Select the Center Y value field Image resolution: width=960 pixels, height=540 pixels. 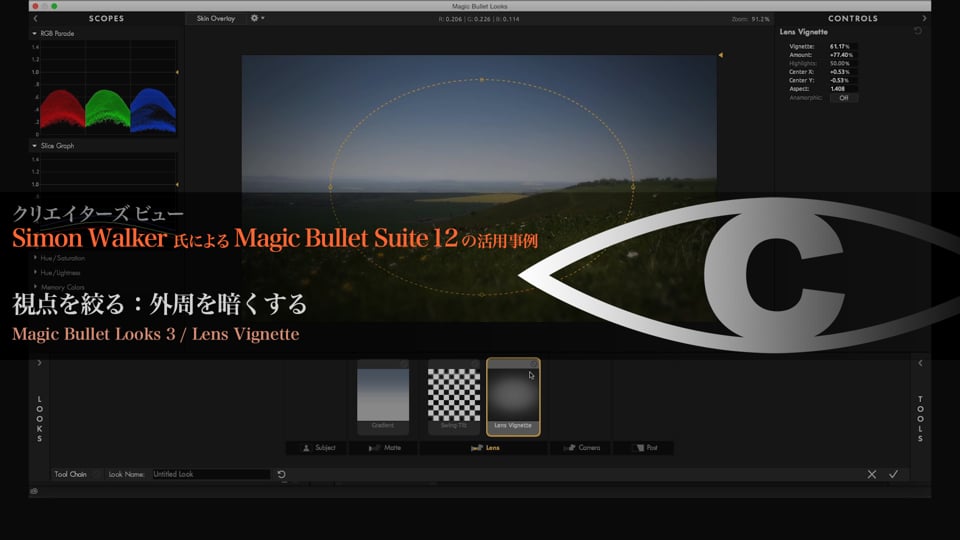pos(843,80)
